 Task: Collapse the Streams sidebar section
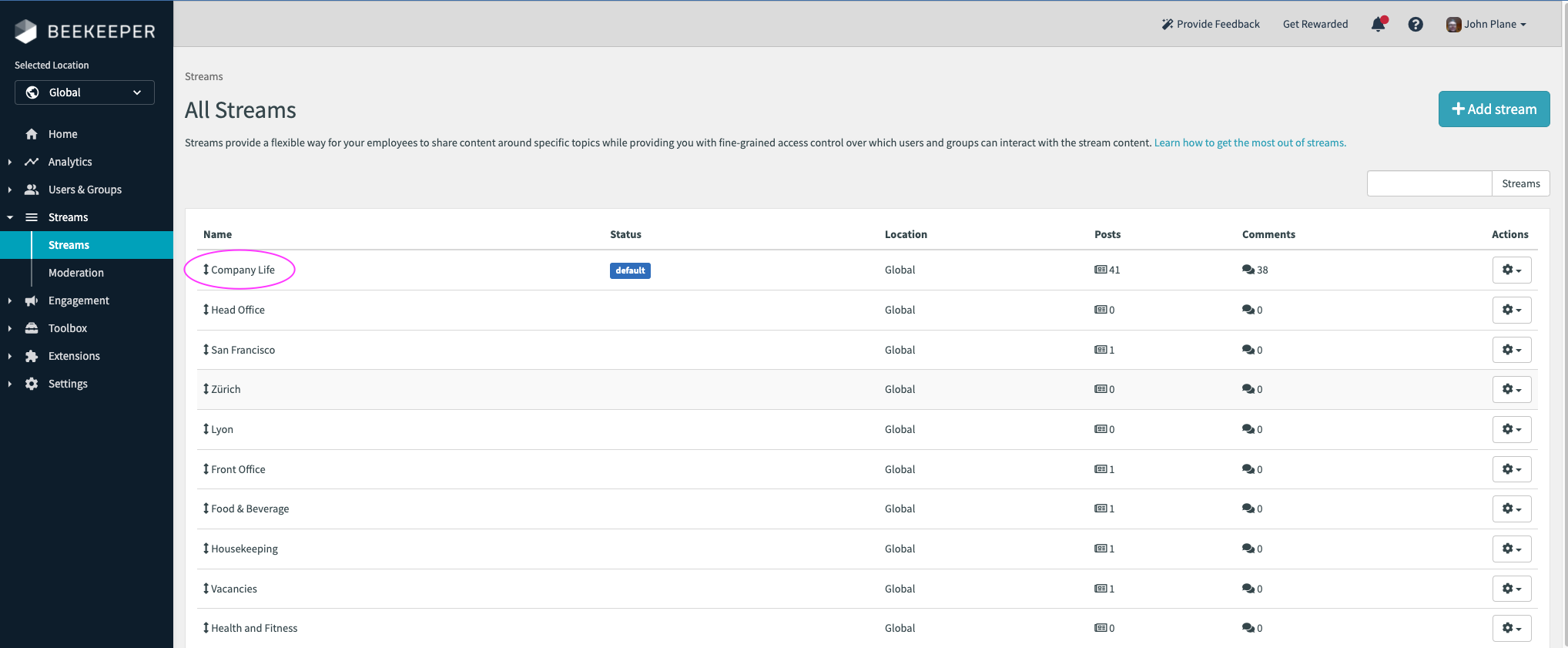coord(68,217)
